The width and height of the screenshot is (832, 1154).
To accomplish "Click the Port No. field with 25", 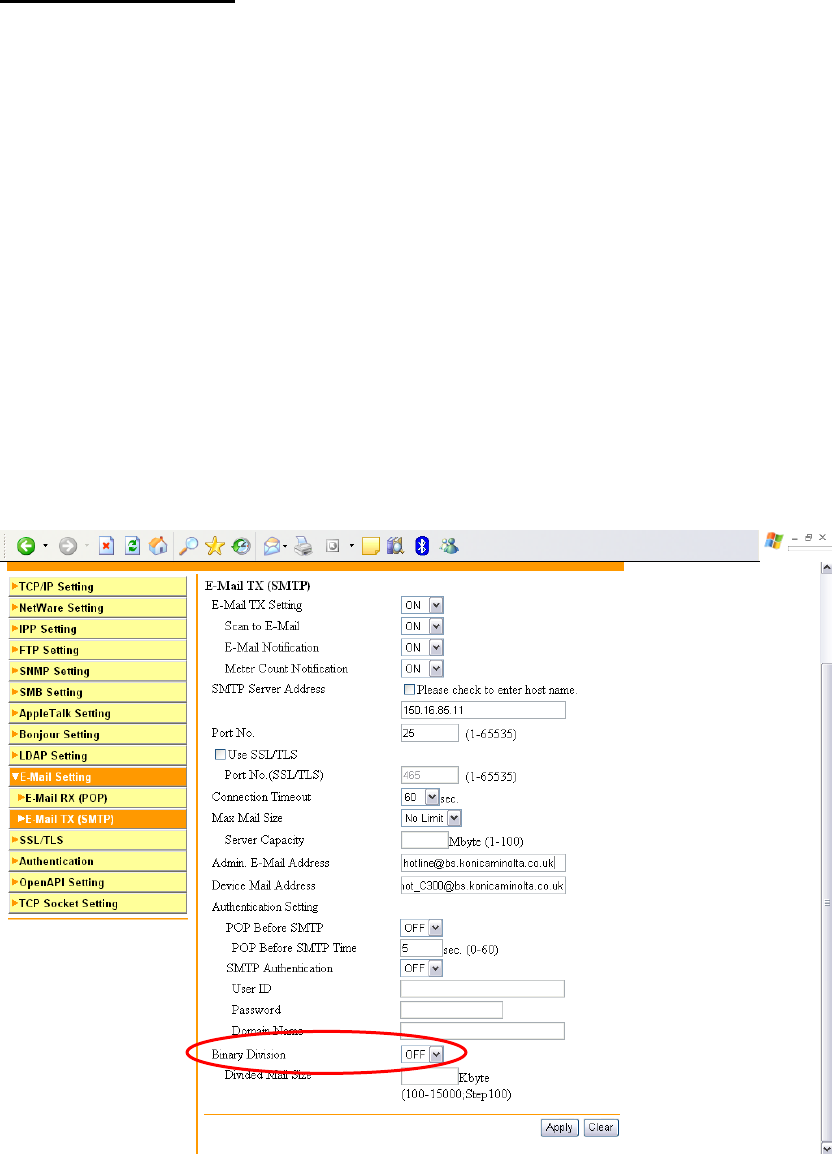I will tap(430, 733).
